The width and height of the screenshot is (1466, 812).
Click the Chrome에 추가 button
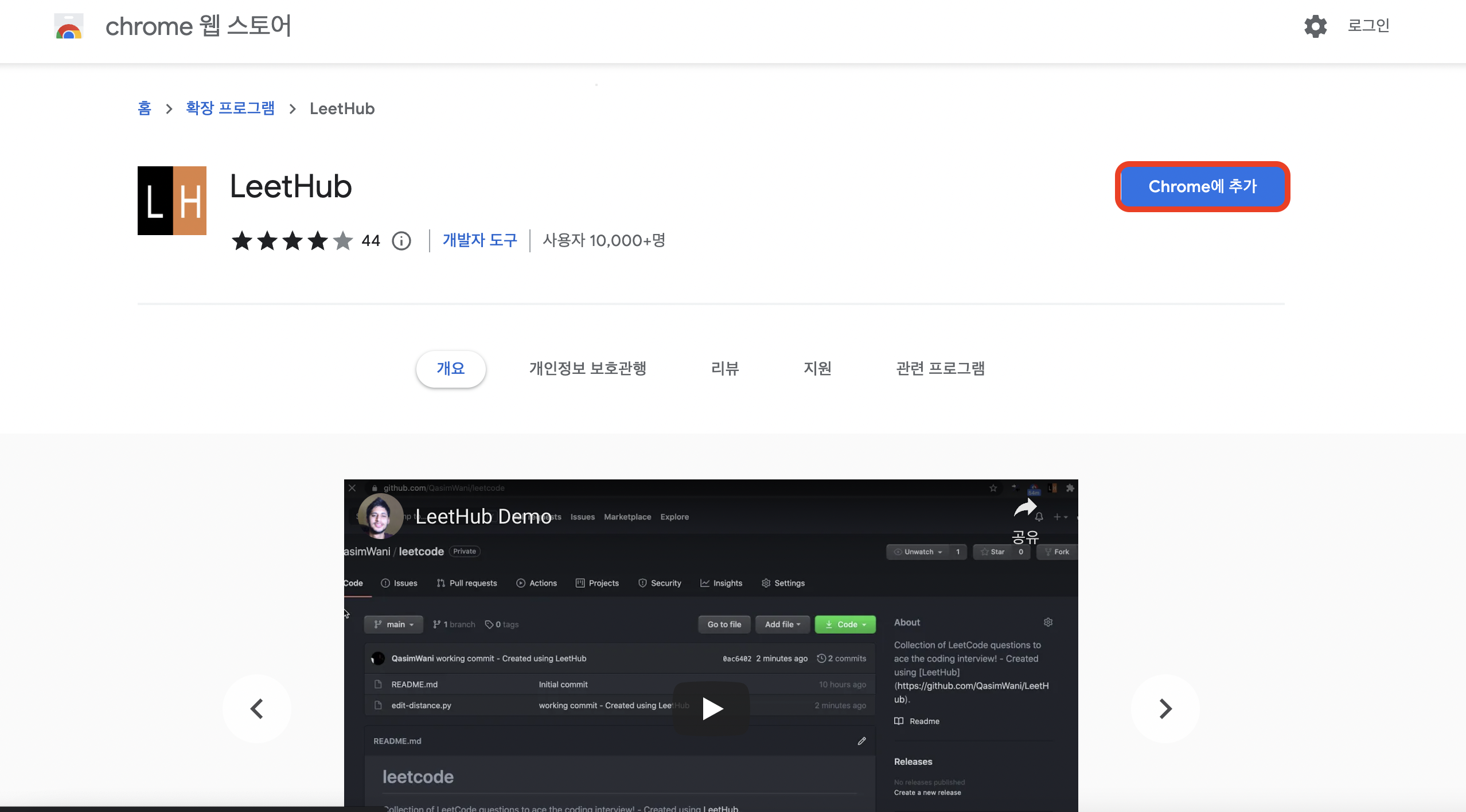pyautogui.click(x=1202, y=186)
